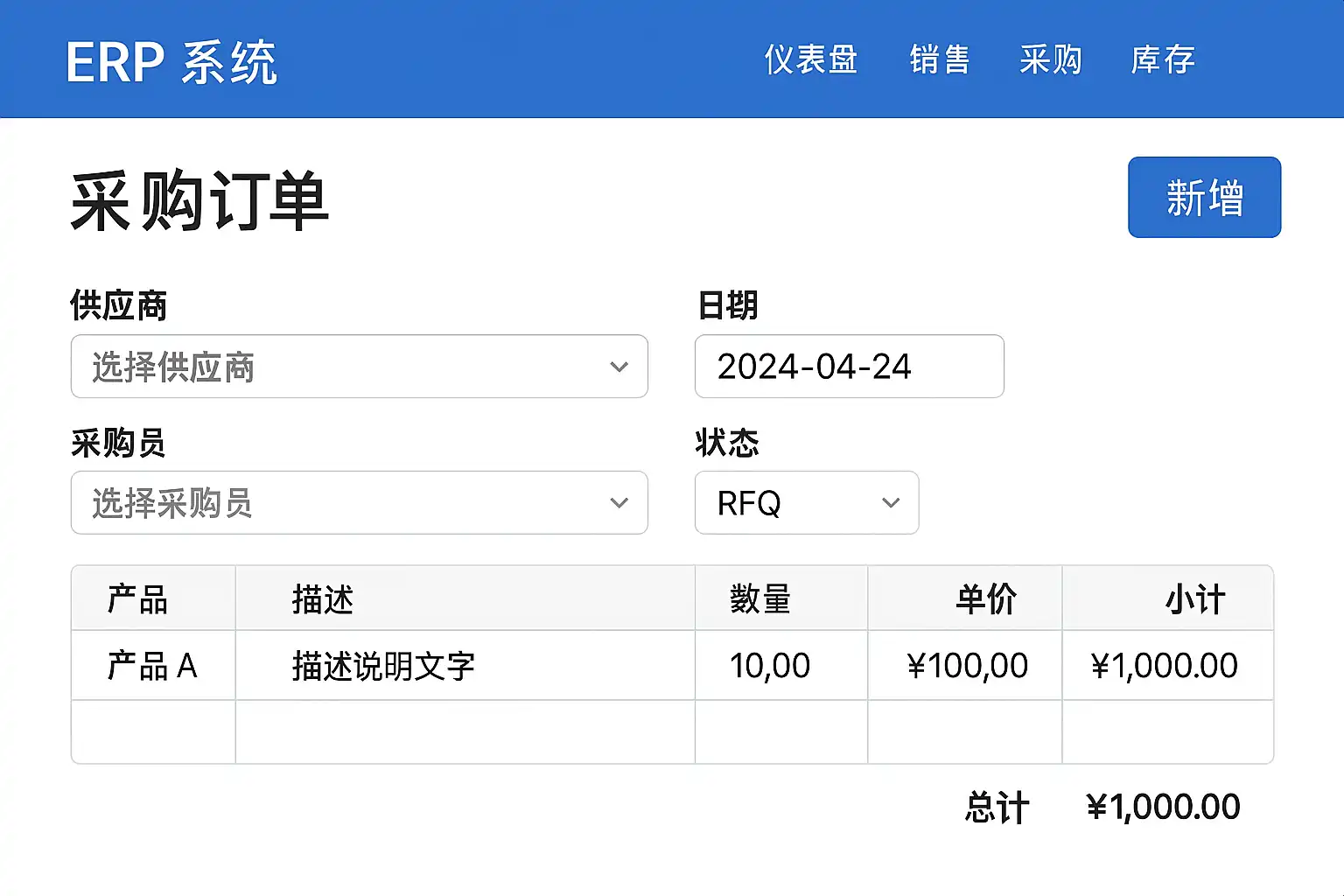Click the 产品 A table cell
The width and height of the screenshot is (1344, 896).
(152, 666)
